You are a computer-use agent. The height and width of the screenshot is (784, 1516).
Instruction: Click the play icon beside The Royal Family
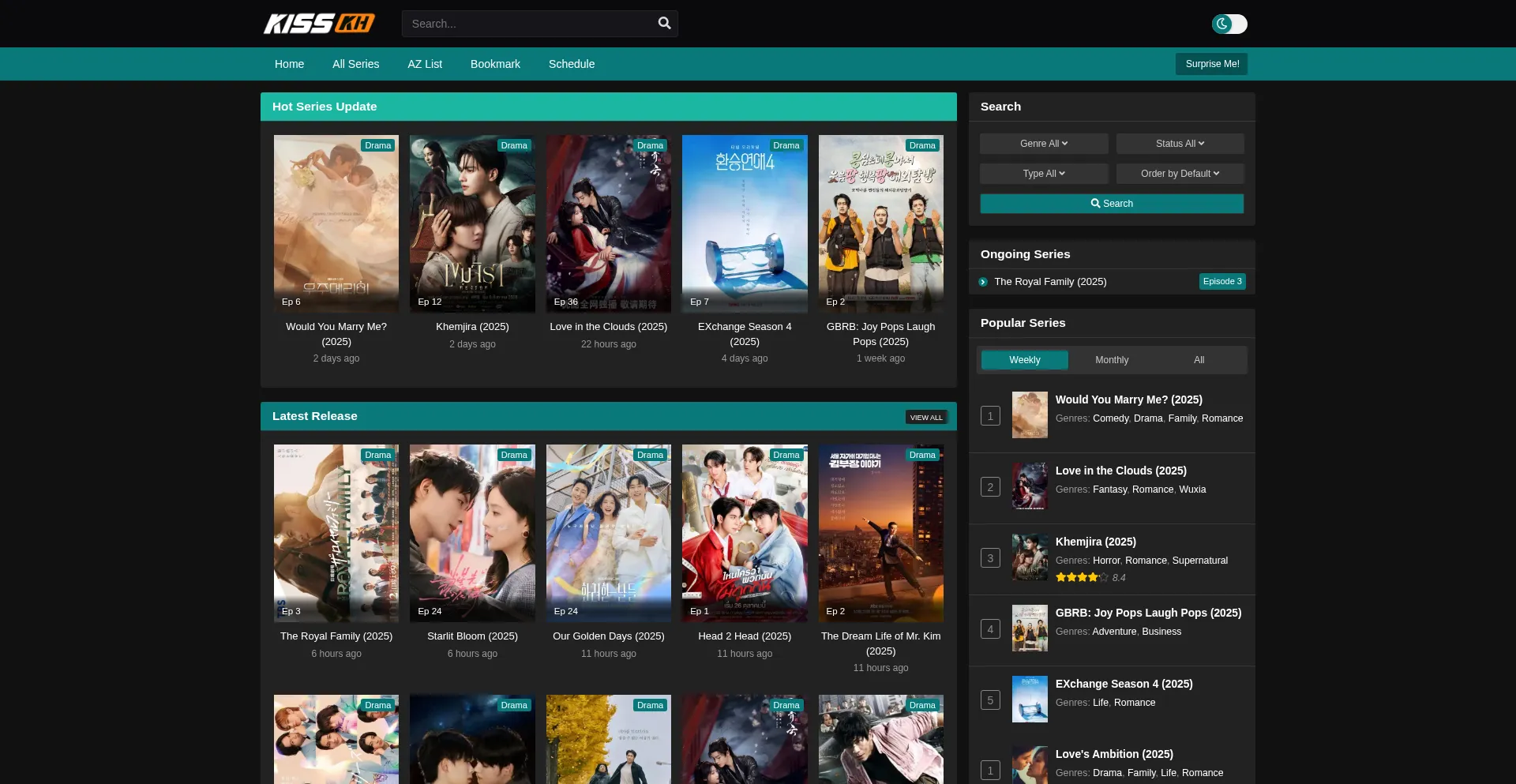click(x=983, y=282)
